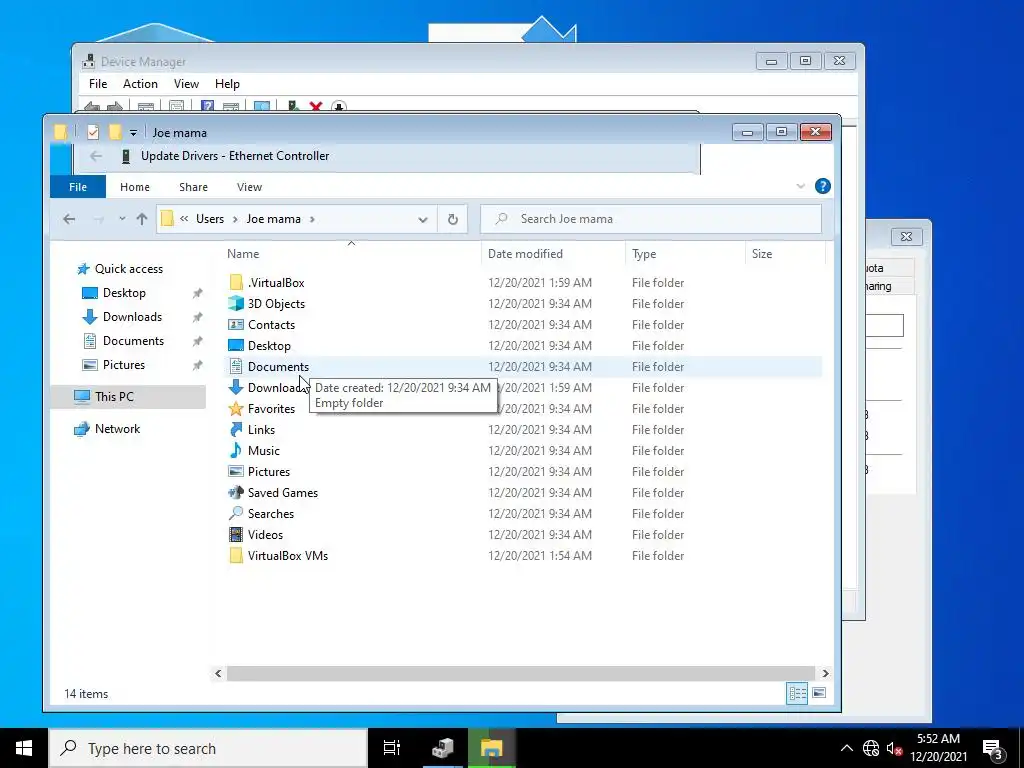
Task: Select the Videos film icon
Action: pyautogui.click(x=236, y=534)
